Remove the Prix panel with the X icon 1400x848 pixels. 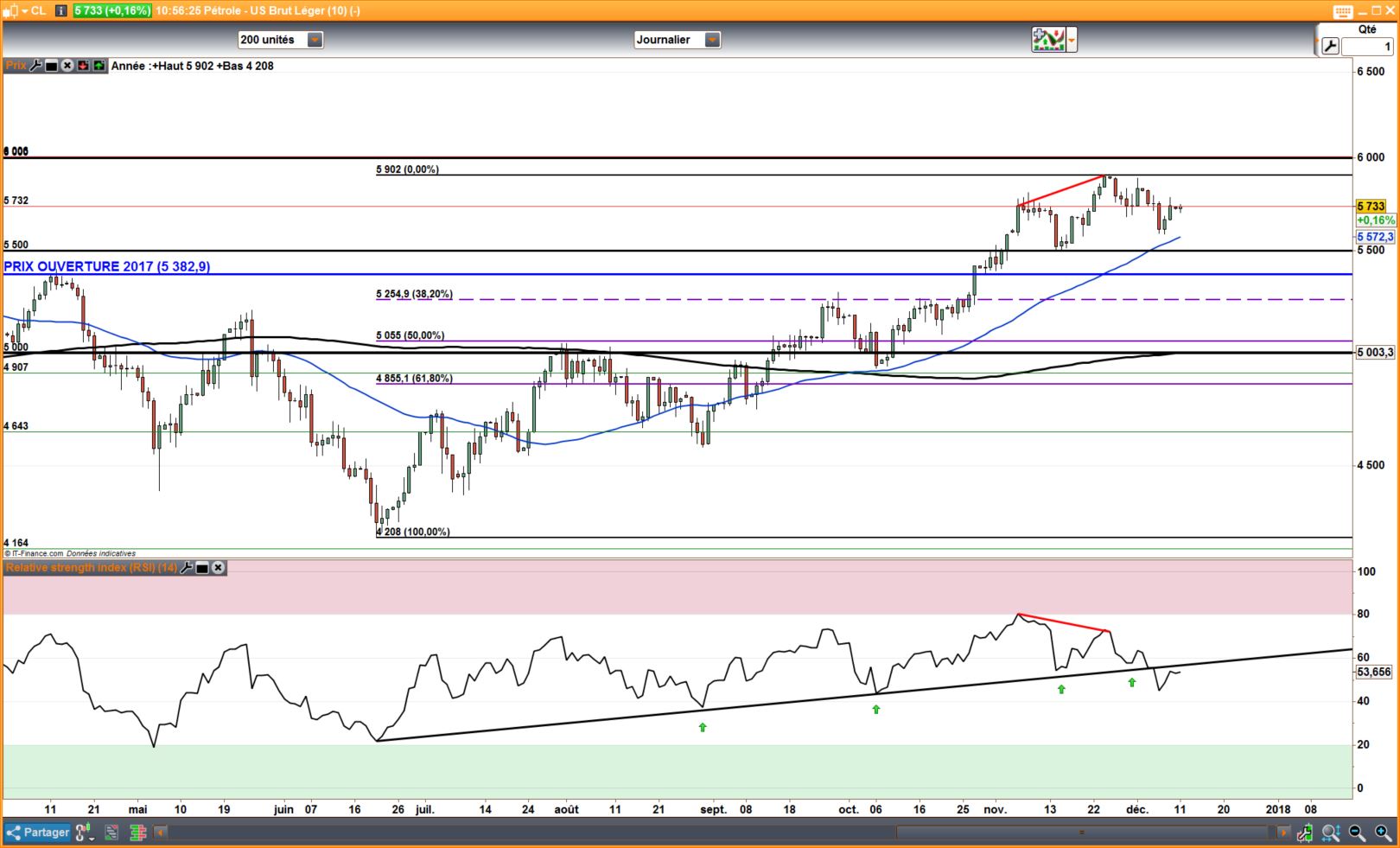click(x=67, y=66)
